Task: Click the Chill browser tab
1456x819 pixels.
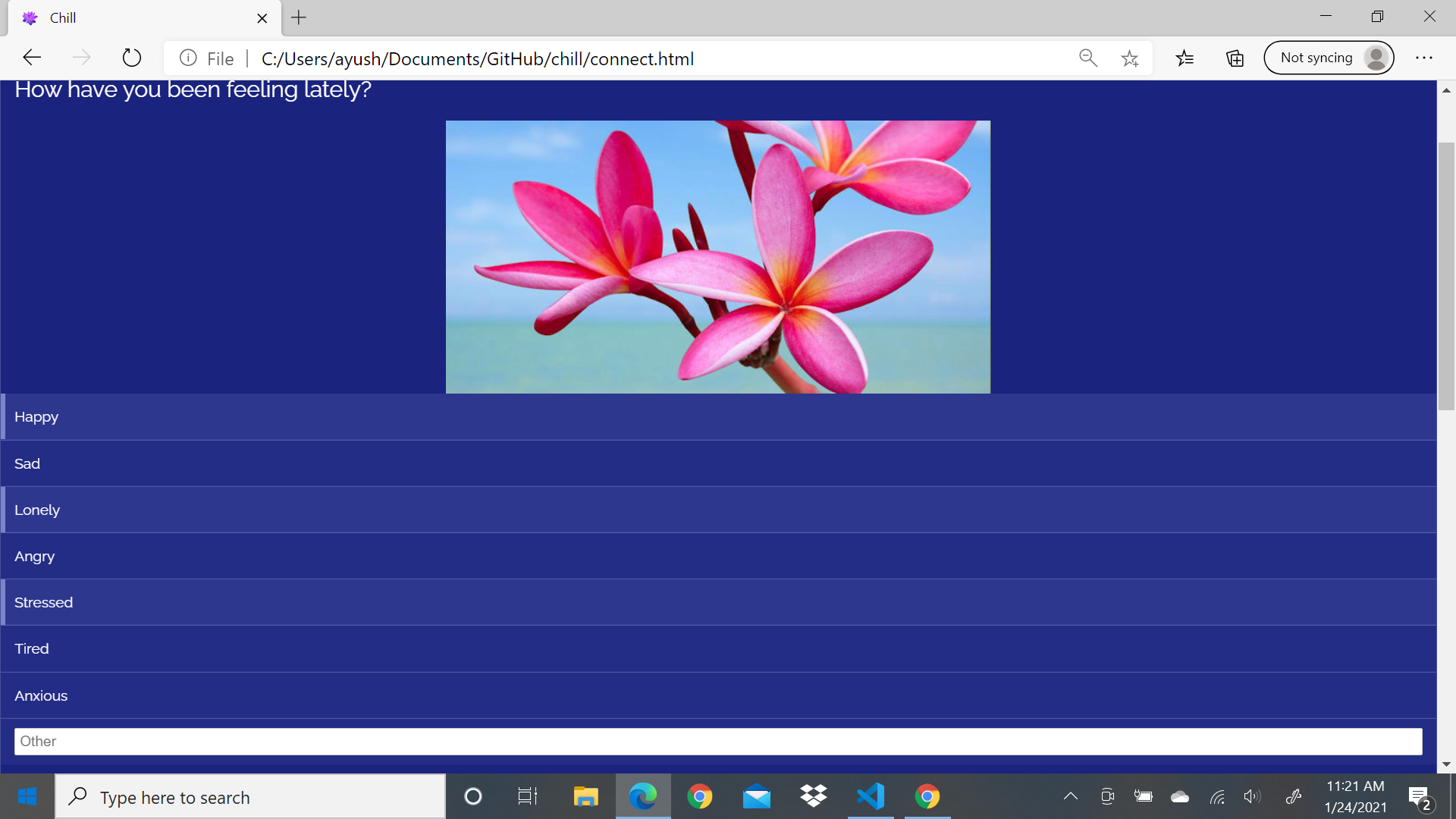Action: pos(136,17)
